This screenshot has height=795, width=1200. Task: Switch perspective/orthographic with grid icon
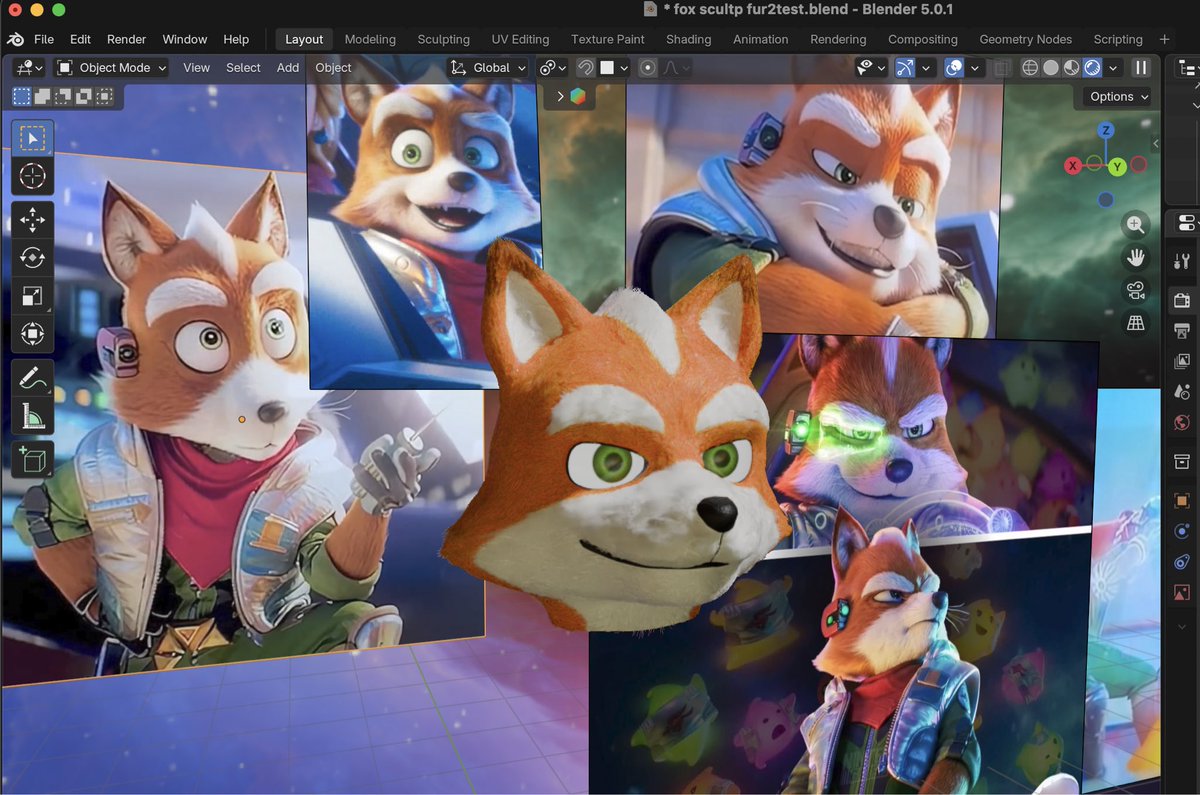[1136, 323]
